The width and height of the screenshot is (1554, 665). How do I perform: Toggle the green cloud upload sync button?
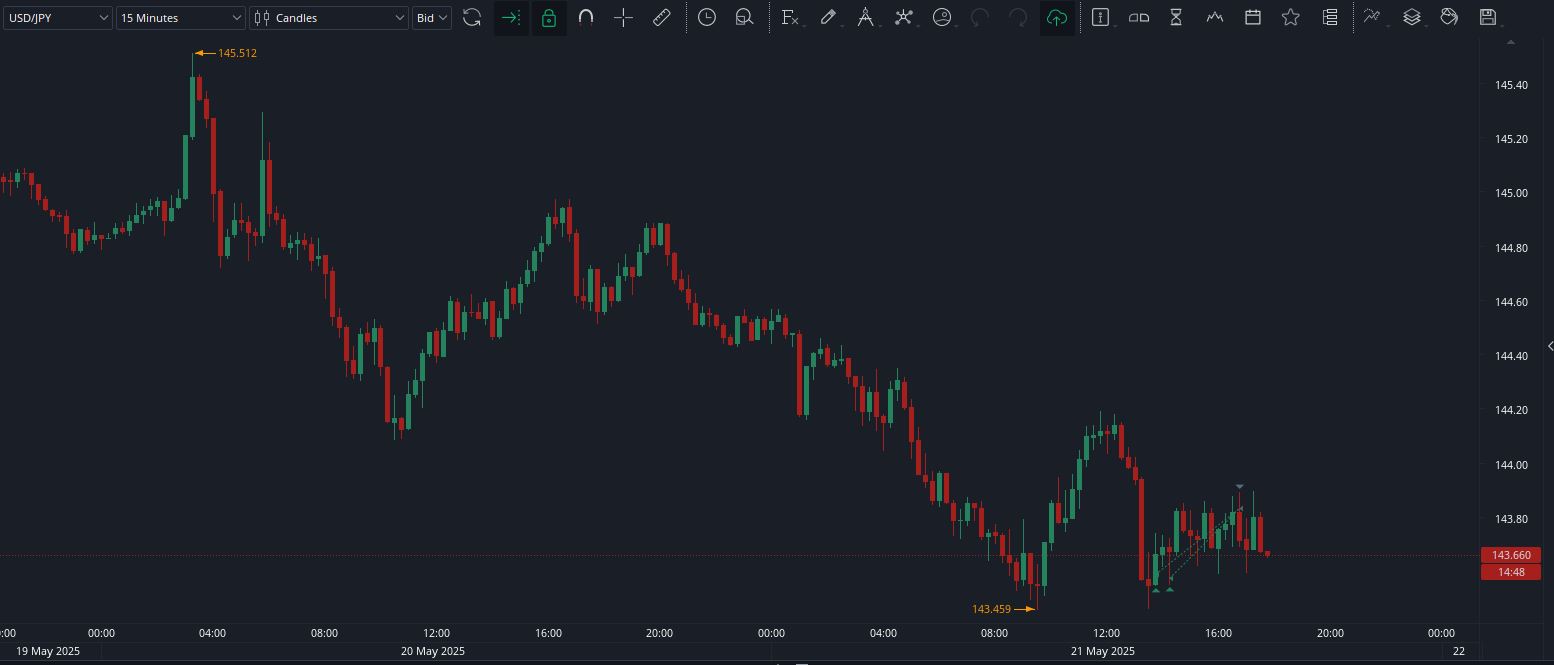pyautogui.click(x=1057, y=18)
